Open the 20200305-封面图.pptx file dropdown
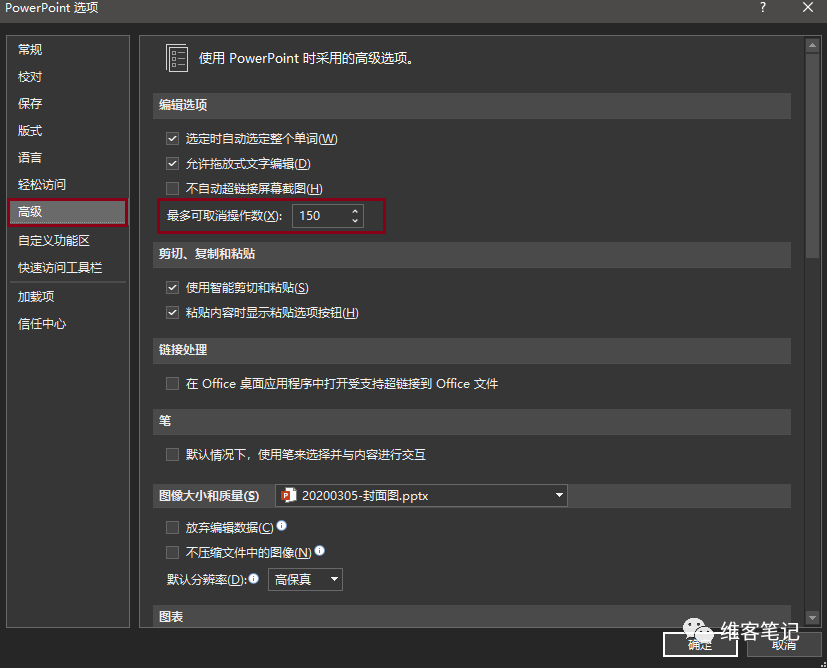The image size is (827, 668). pos(421,496)
